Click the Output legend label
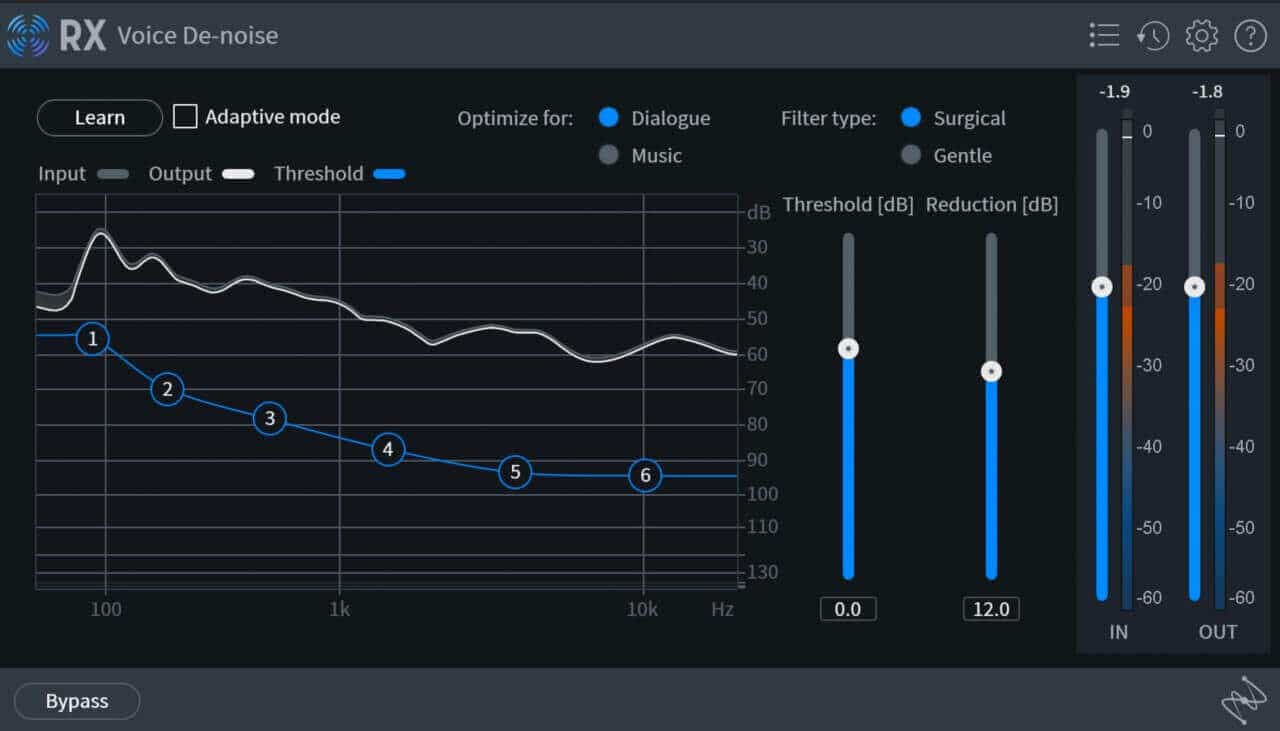Viewport: 1280px width, 731px height. 180,174
